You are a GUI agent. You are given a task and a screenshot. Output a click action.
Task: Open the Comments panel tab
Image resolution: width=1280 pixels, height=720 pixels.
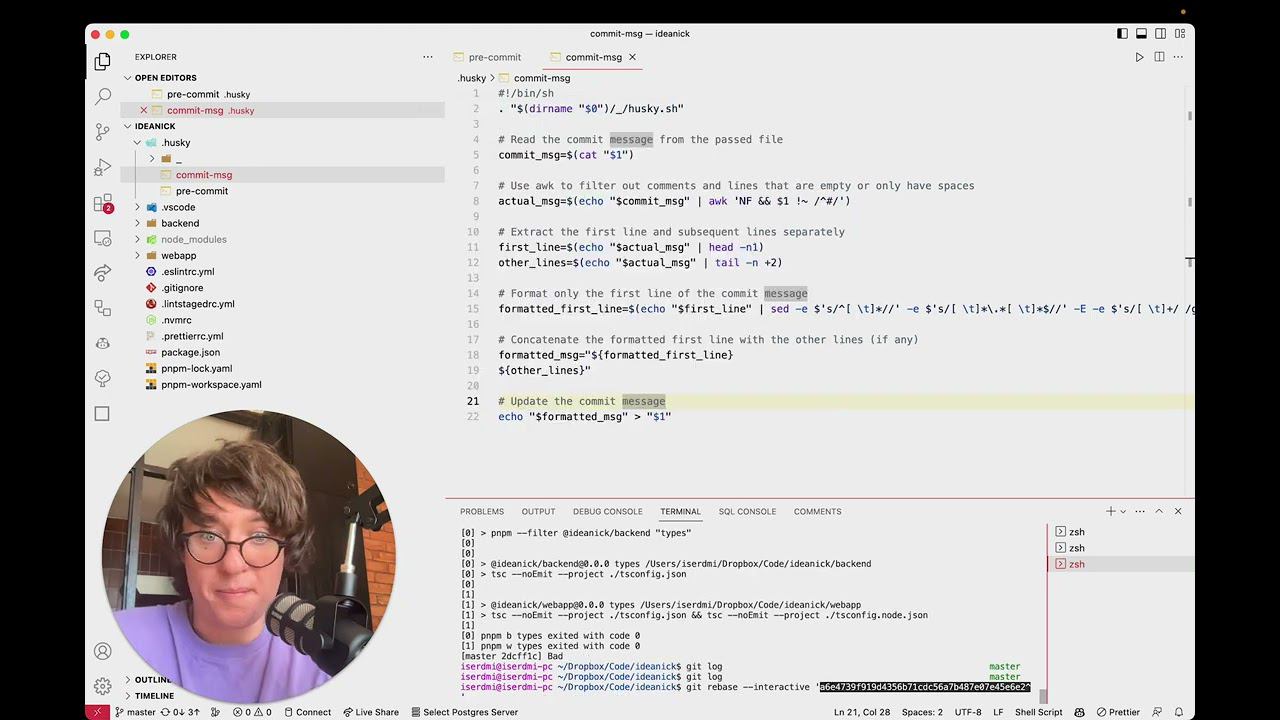tap(817, 511)
